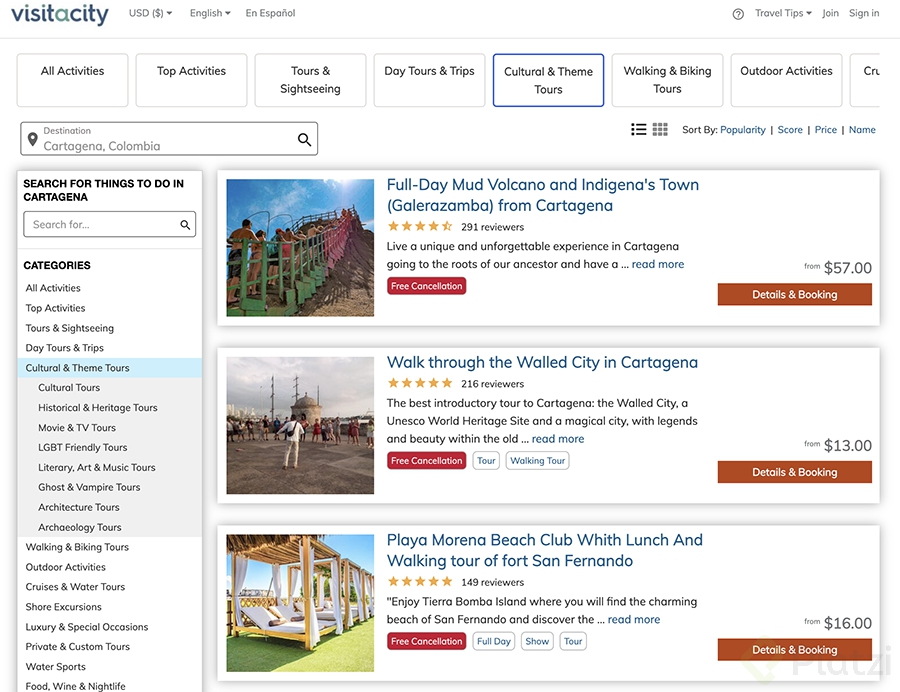This screenshot has height=692, width=900.
Task: Switch to grid view icon
Action: (660, 129)
